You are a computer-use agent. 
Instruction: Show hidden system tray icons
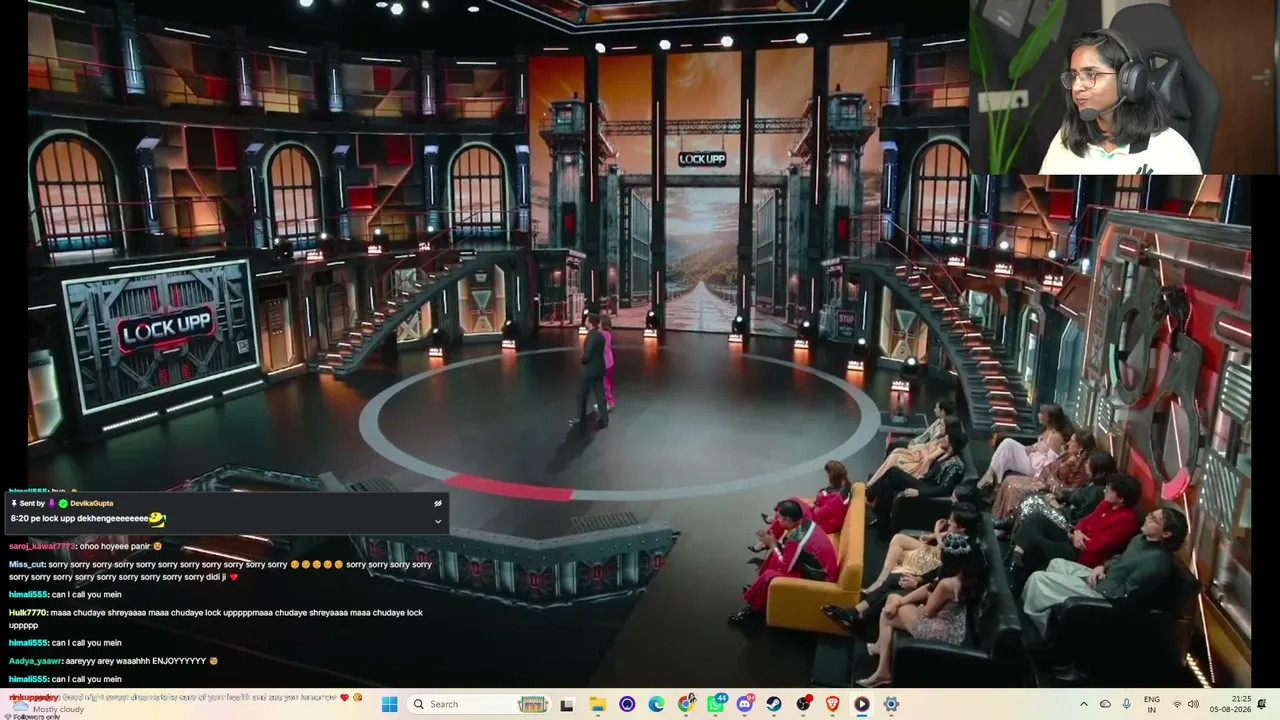click(1084, 704)
